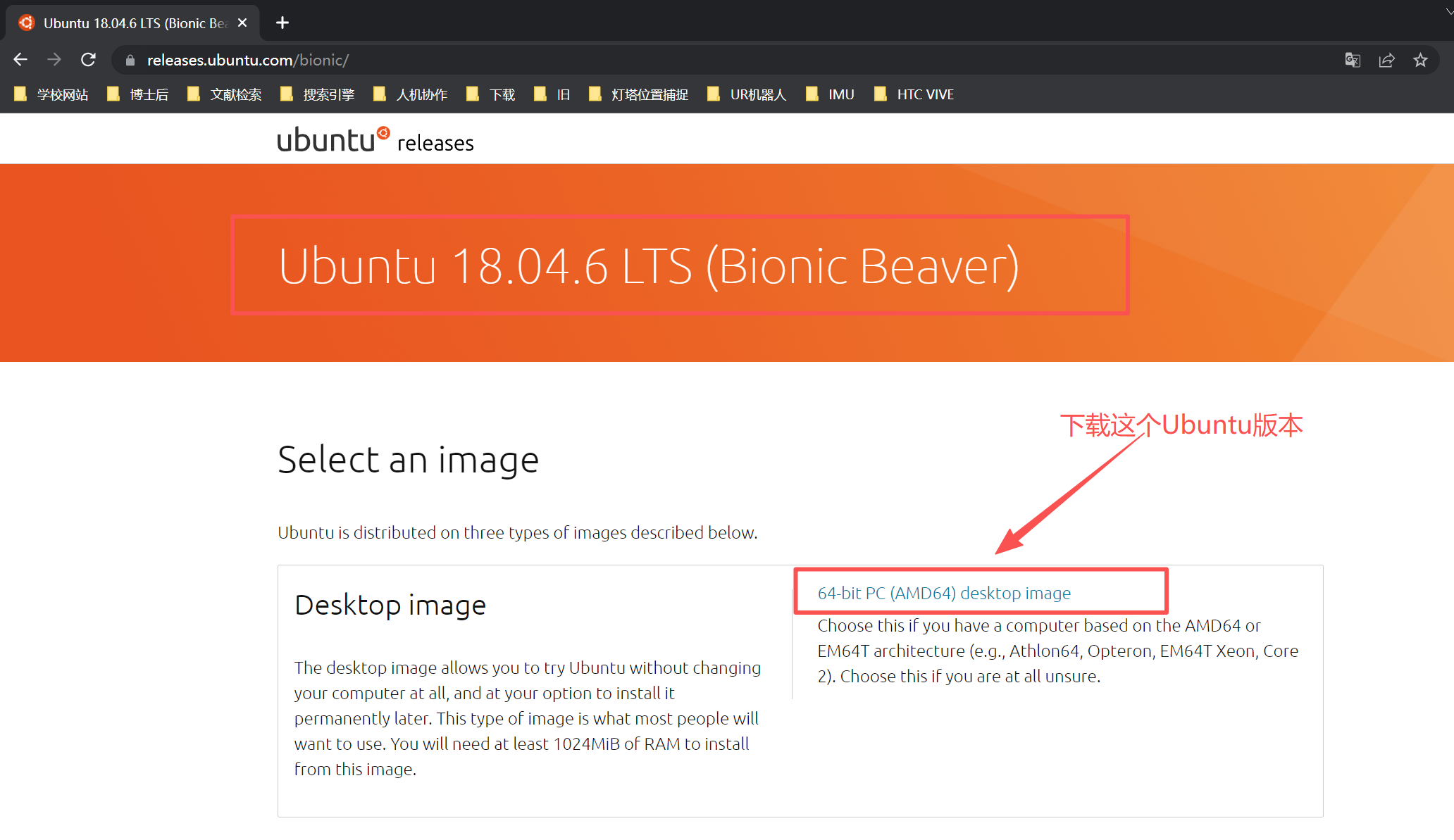Bookmark this page with star icon
Screen dimensions: 1454x840
click(1420, 60)
